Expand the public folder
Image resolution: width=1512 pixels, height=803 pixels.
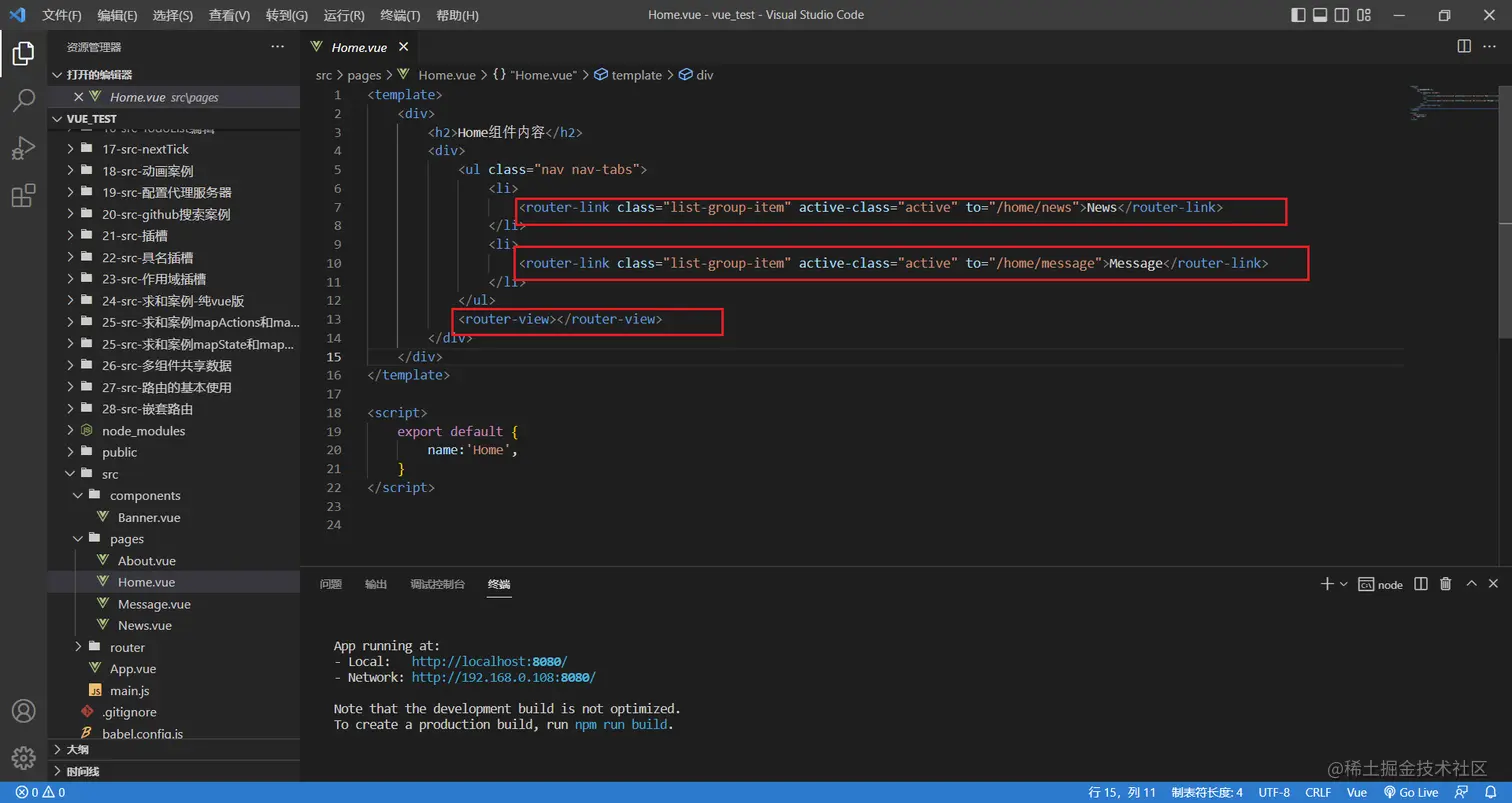click(x=174, y=452)
